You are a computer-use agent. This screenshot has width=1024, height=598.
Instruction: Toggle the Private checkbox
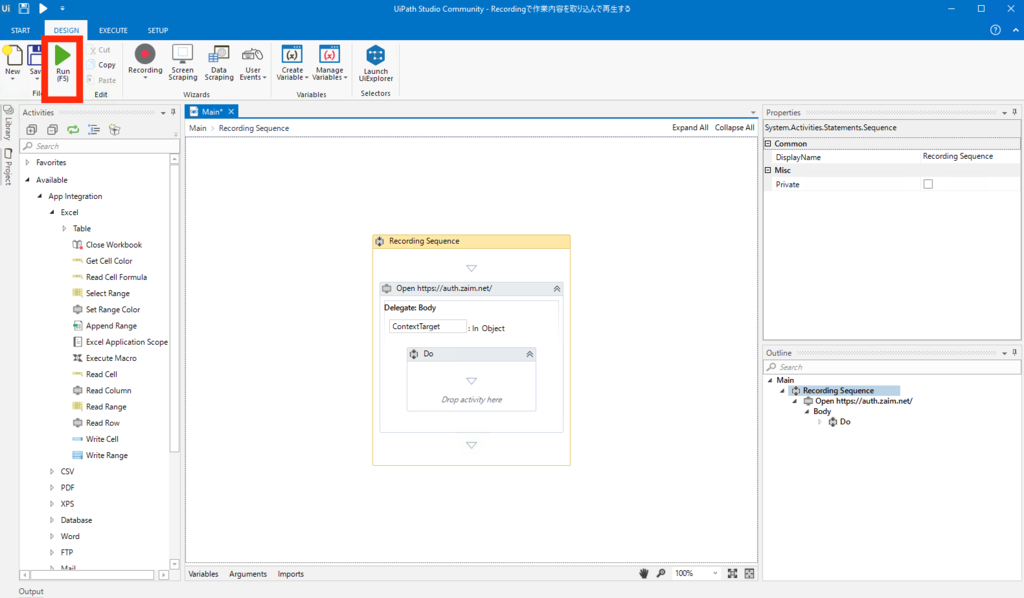click(928, 184)
